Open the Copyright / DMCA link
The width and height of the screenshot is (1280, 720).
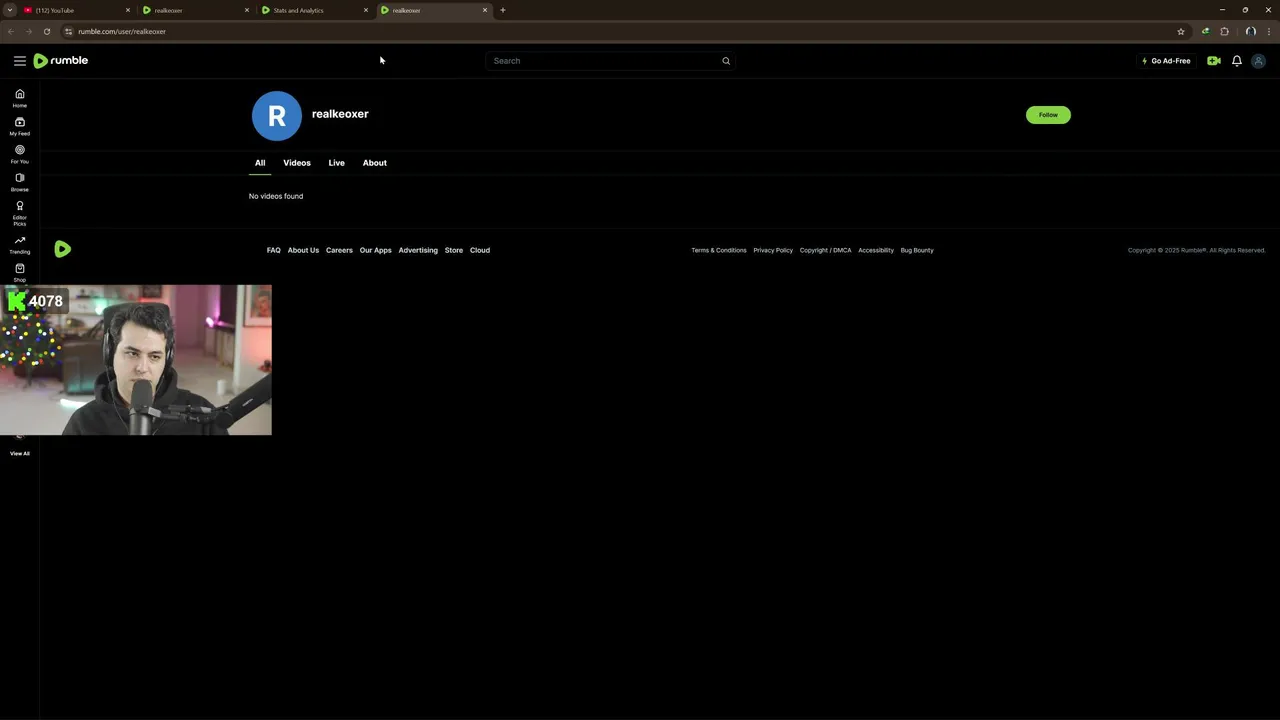point(826,250)
